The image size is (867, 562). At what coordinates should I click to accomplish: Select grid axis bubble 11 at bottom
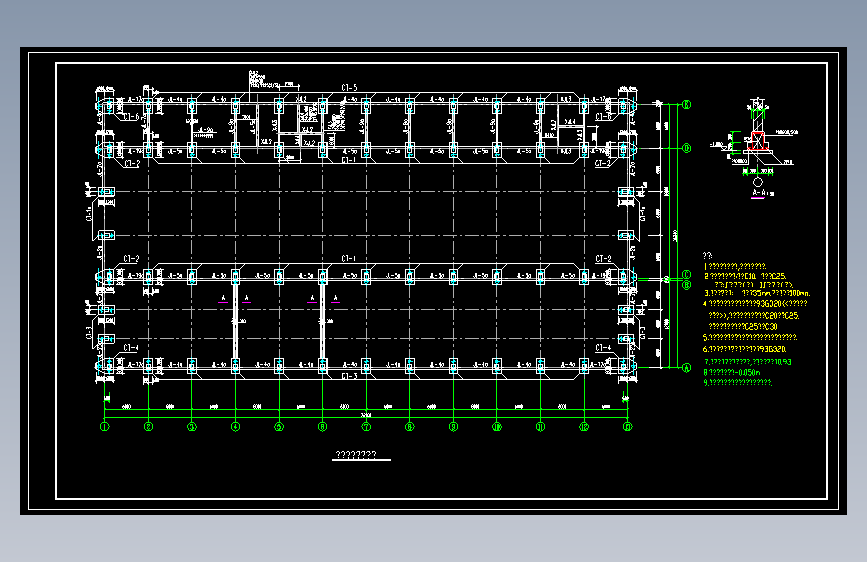tap(541, 426)
